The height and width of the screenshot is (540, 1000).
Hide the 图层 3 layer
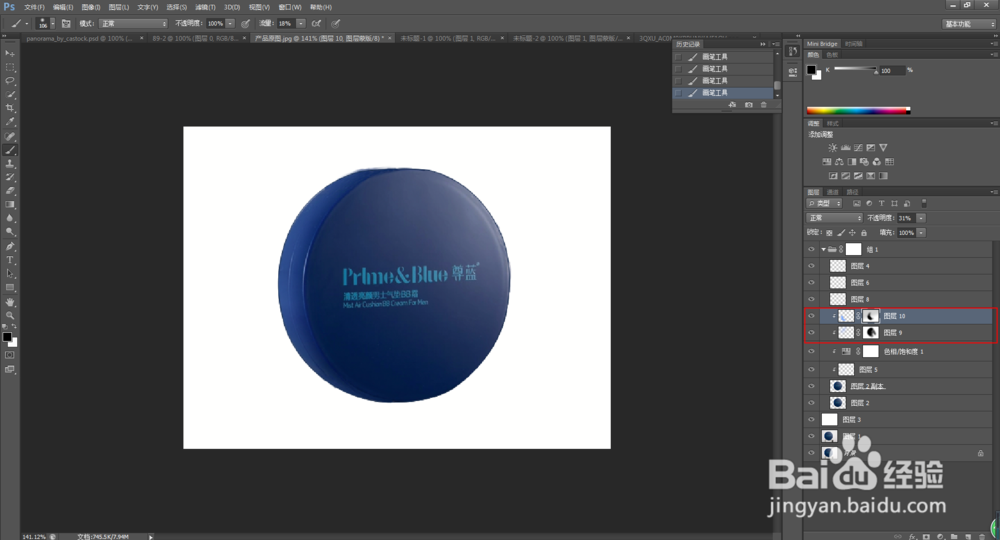click(811, 420)
